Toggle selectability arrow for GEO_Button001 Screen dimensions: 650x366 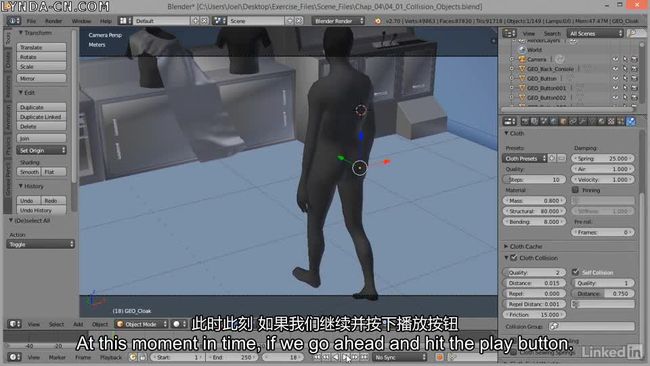pyautogui.click(x=625, y=88)
